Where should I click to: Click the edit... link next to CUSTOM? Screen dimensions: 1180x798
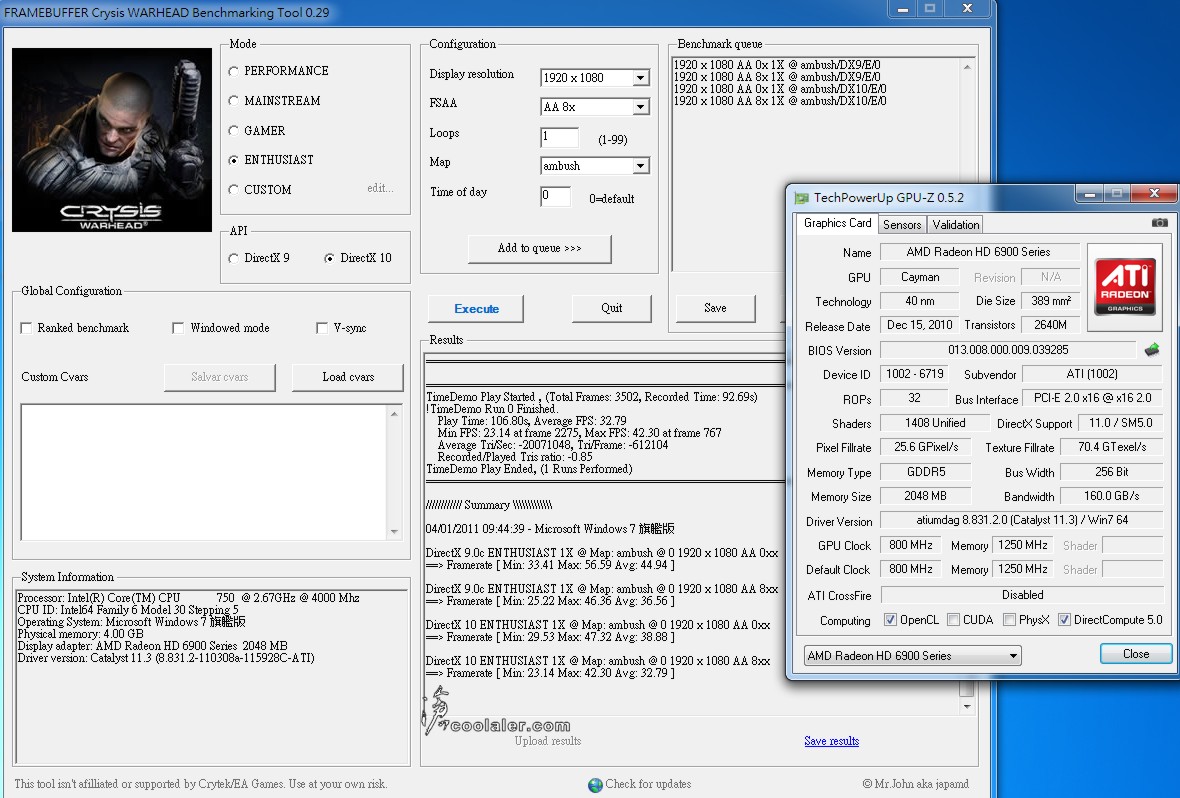pyautogui.click(x=380, y=188)
